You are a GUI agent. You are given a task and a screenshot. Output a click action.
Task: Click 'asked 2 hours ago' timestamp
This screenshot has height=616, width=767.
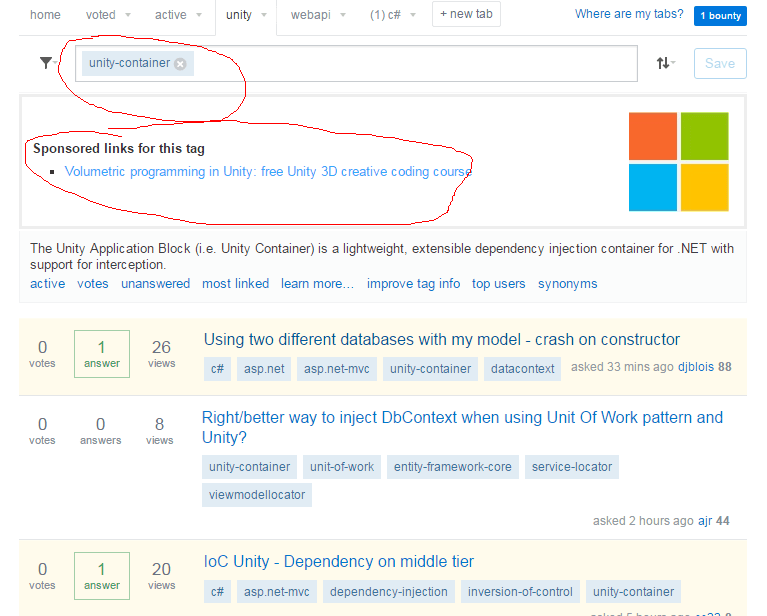pyautogui.click(x=643, y=521)
